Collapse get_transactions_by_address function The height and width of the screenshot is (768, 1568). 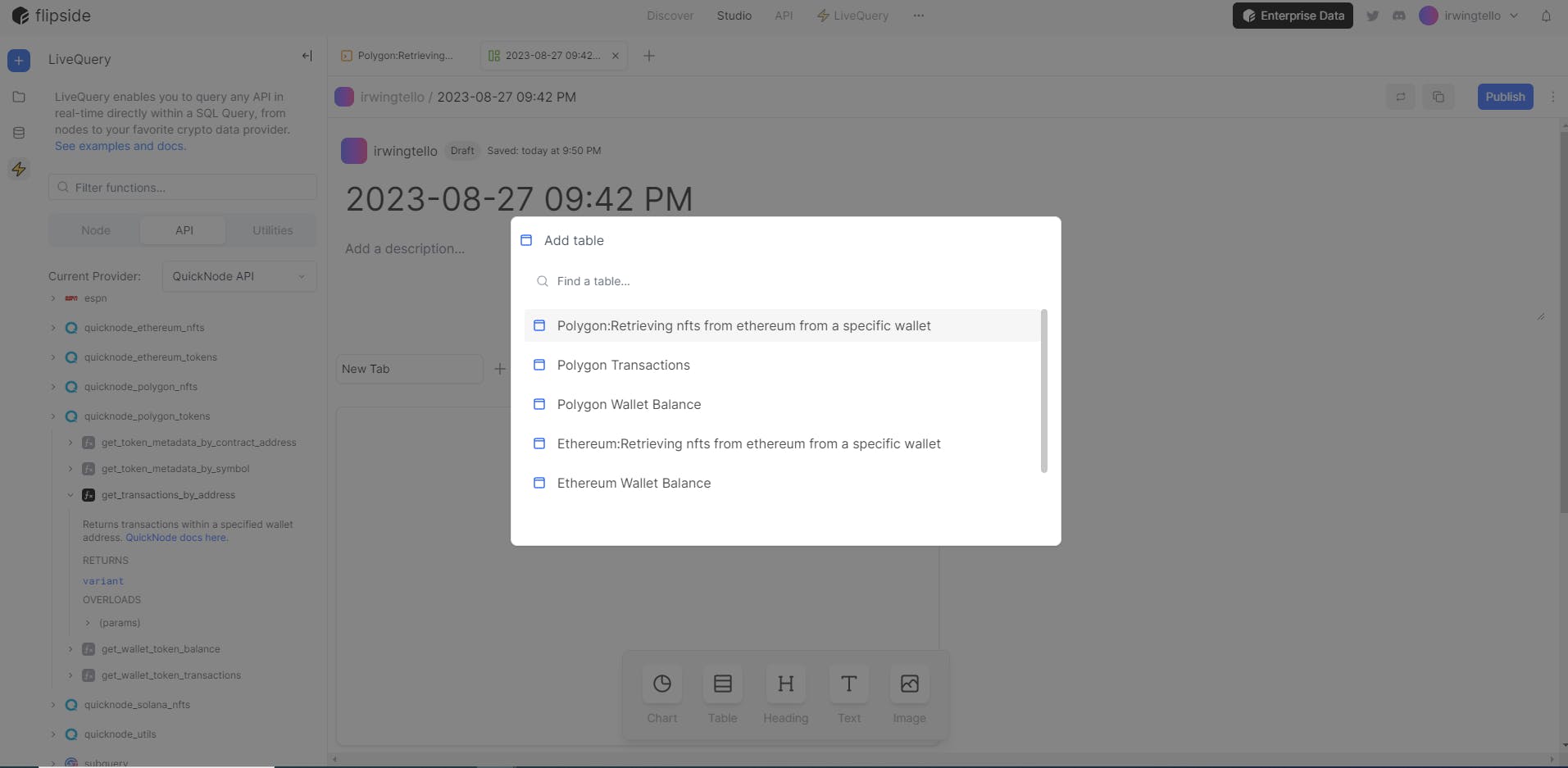click(70, 495)
